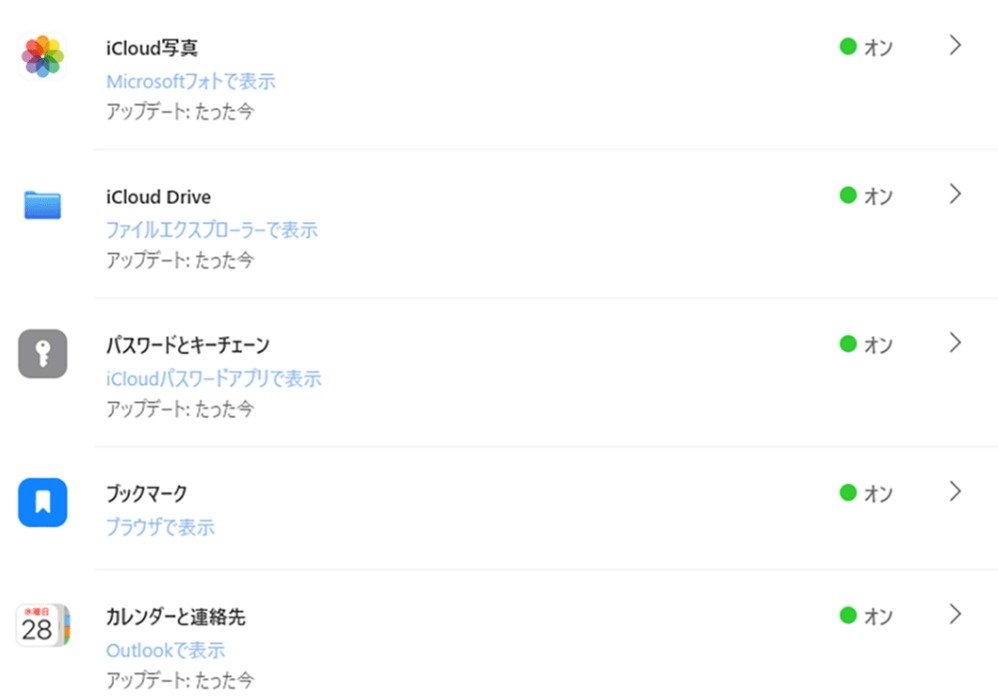Expand iCloud写真 settings chevron
Viewport: 998px width, 698px height.
point(955,45)
